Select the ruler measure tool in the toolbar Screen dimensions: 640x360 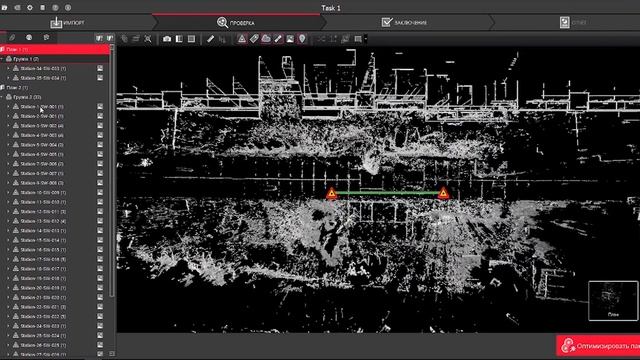pyautogui.click(x=210, y=39)
